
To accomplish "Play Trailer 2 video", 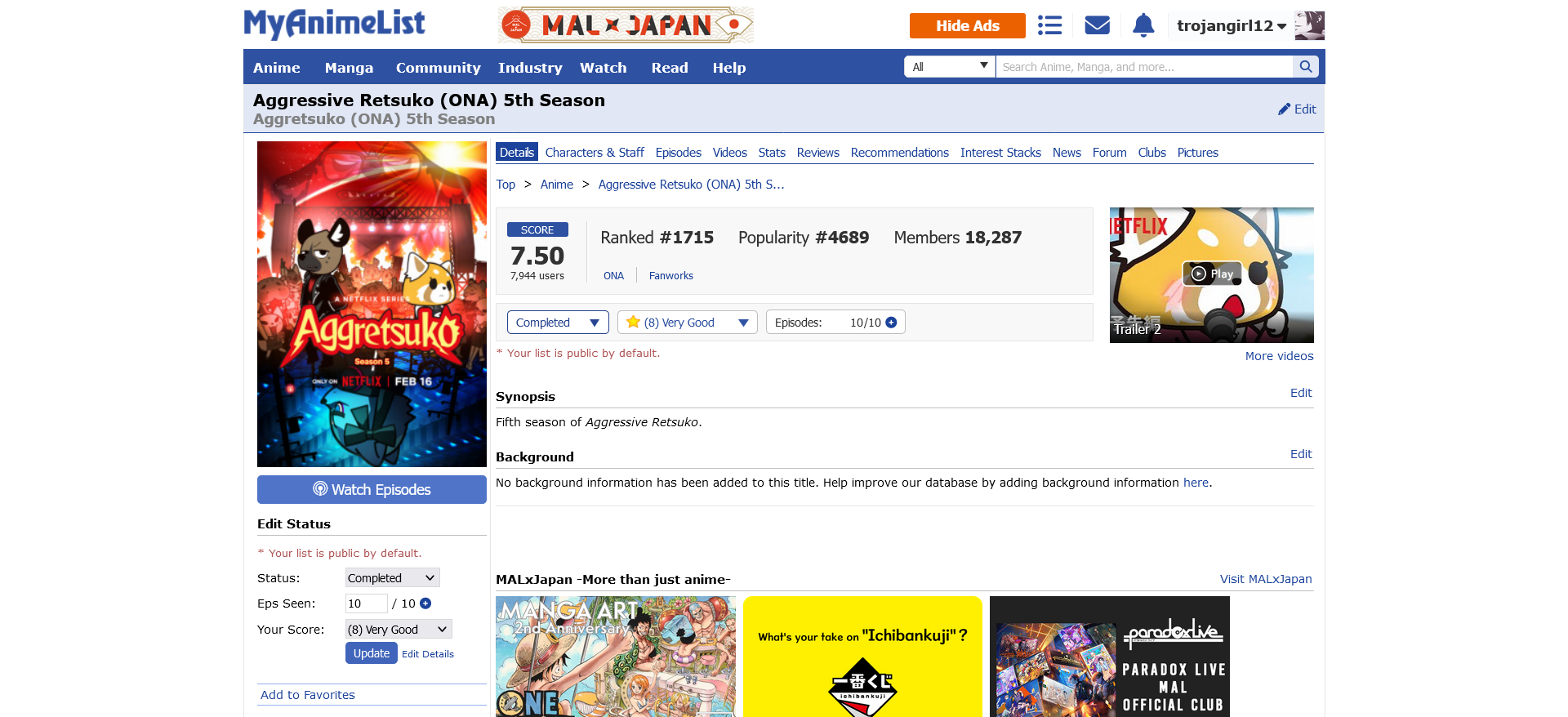I will (1212, 274).
